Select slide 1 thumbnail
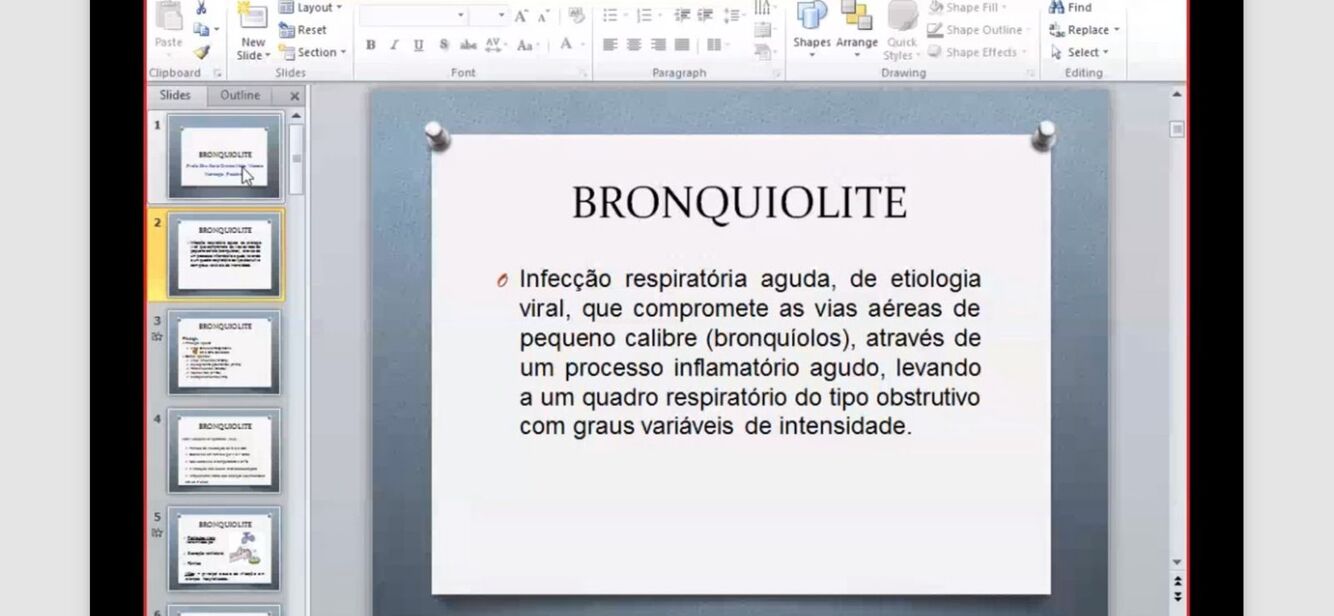 (225, 156)
